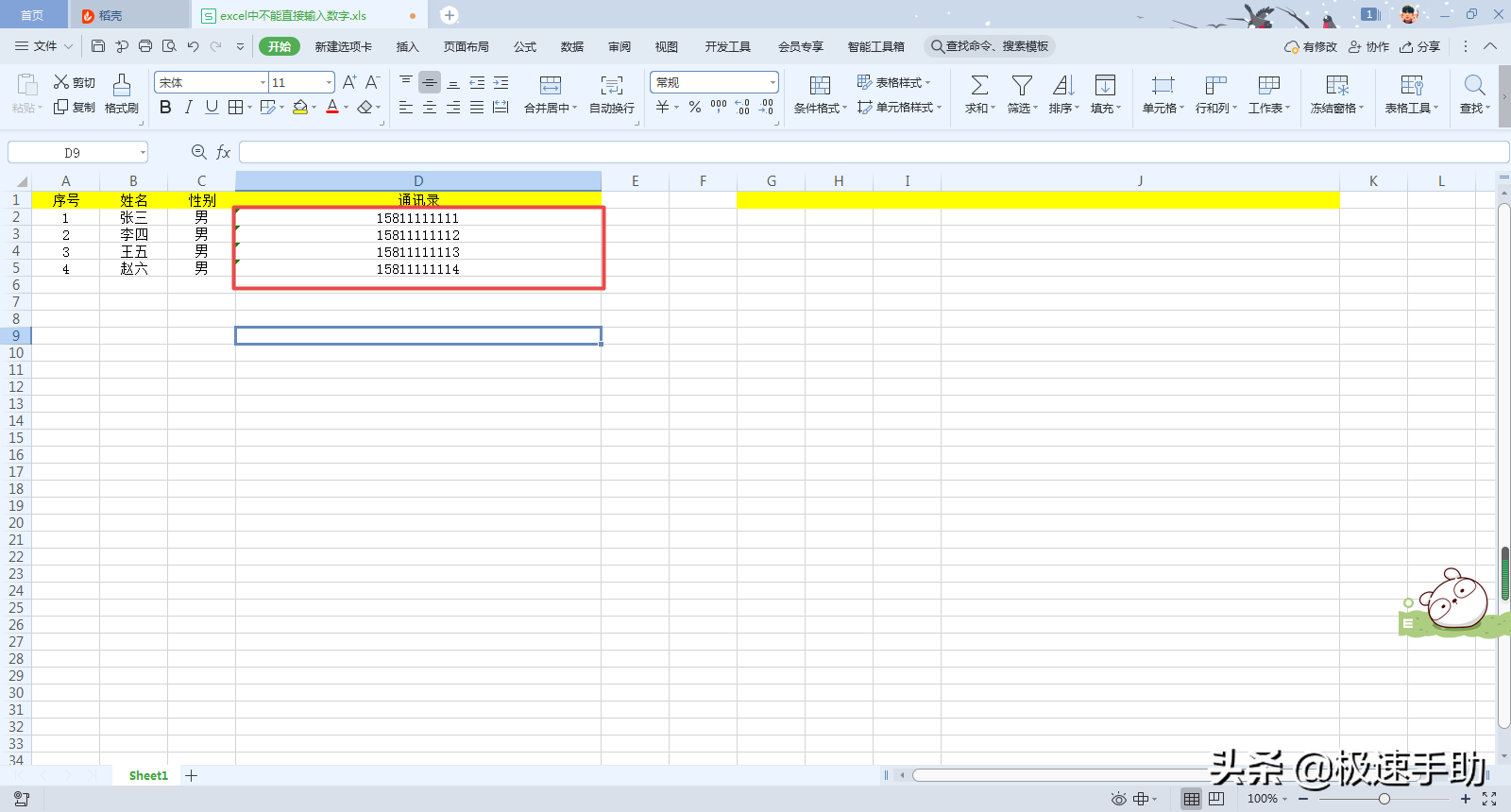
Task: Click the AutoSum (求和) icon
Action: [979, 85]
